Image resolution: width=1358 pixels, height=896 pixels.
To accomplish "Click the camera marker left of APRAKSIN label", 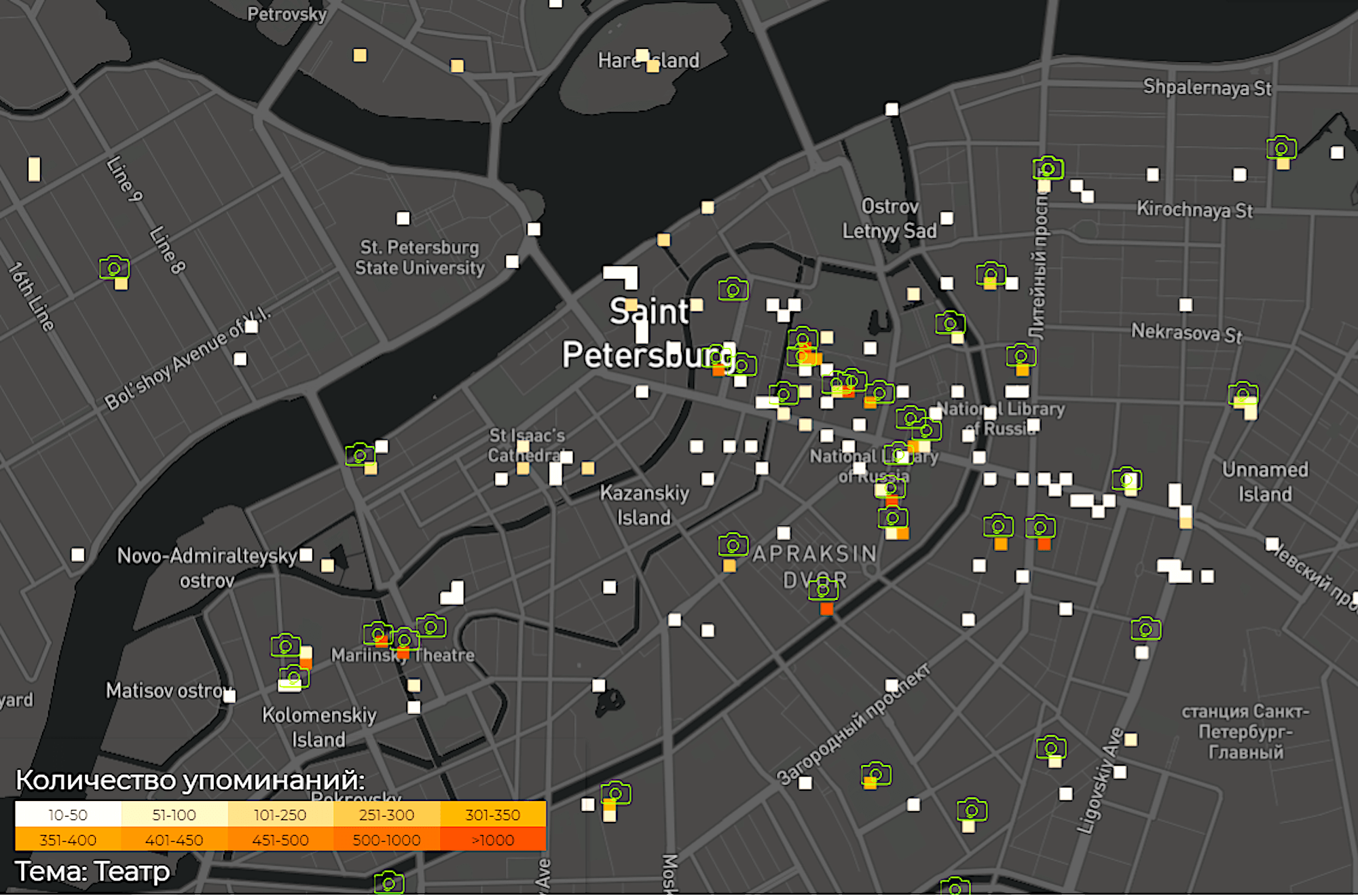I will [733, 544].
